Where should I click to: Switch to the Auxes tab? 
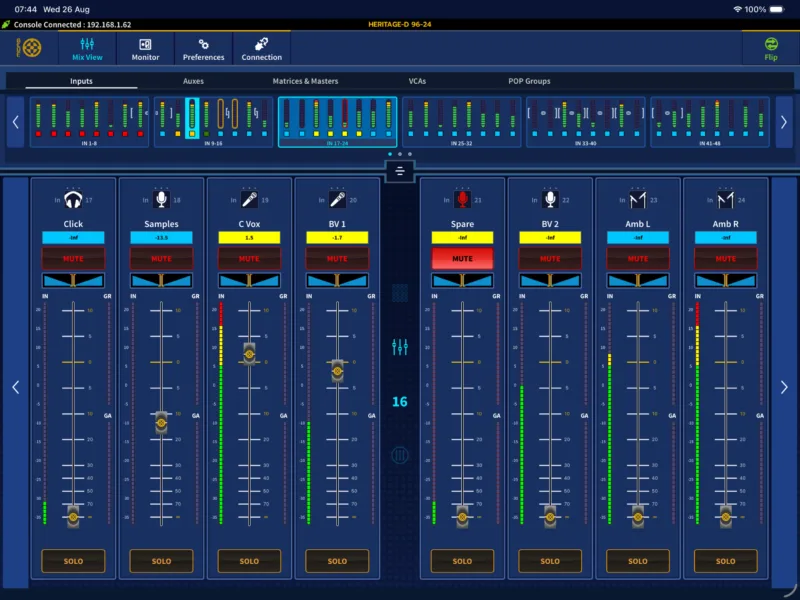(193, 81)
